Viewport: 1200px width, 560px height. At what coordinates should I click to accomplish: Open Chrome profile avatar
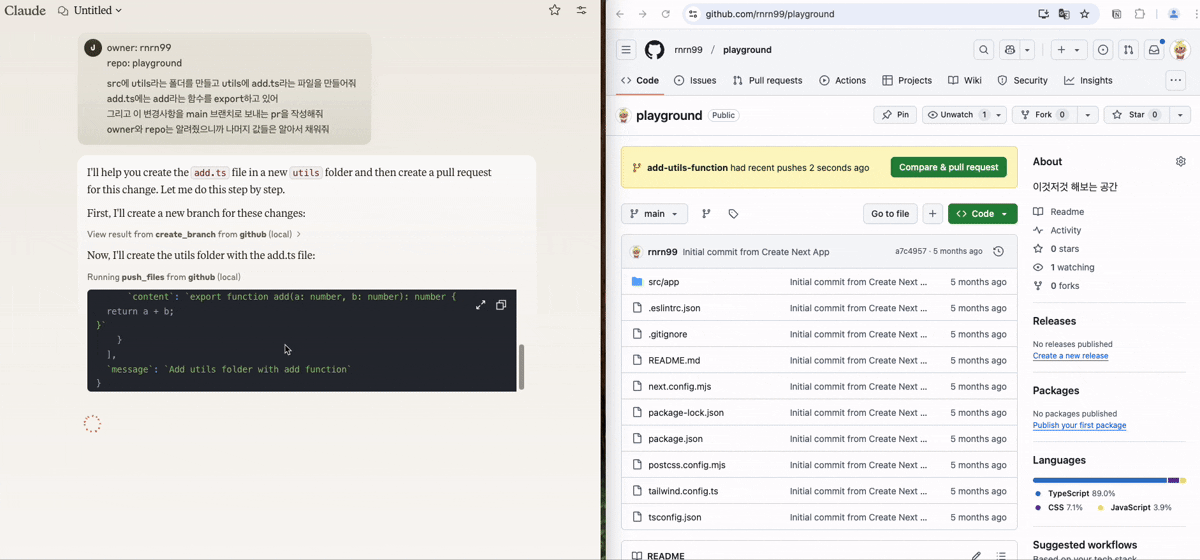coord(1174,14)
